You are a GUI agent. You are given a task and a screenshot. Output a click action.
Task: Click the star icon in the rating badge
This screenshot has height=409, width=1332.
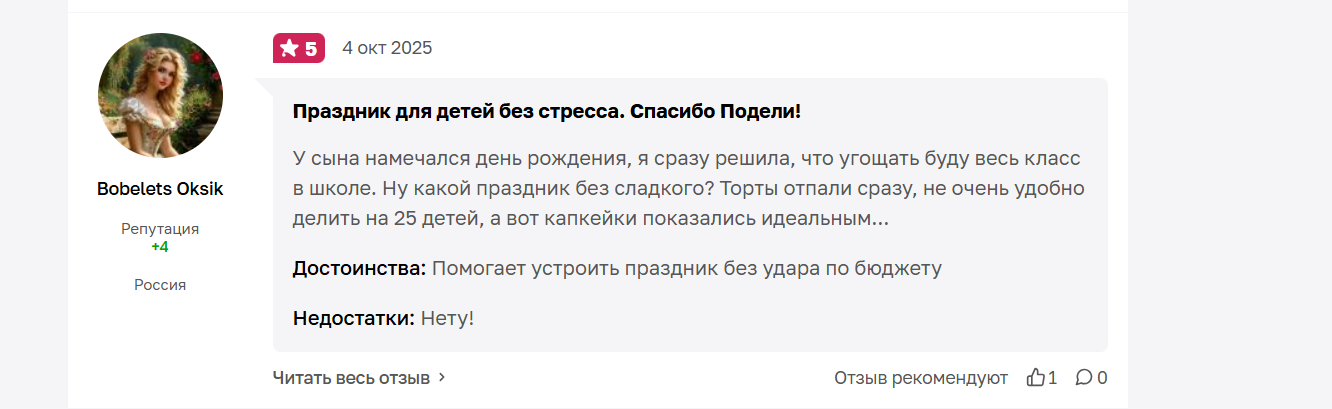pos(289,48)
